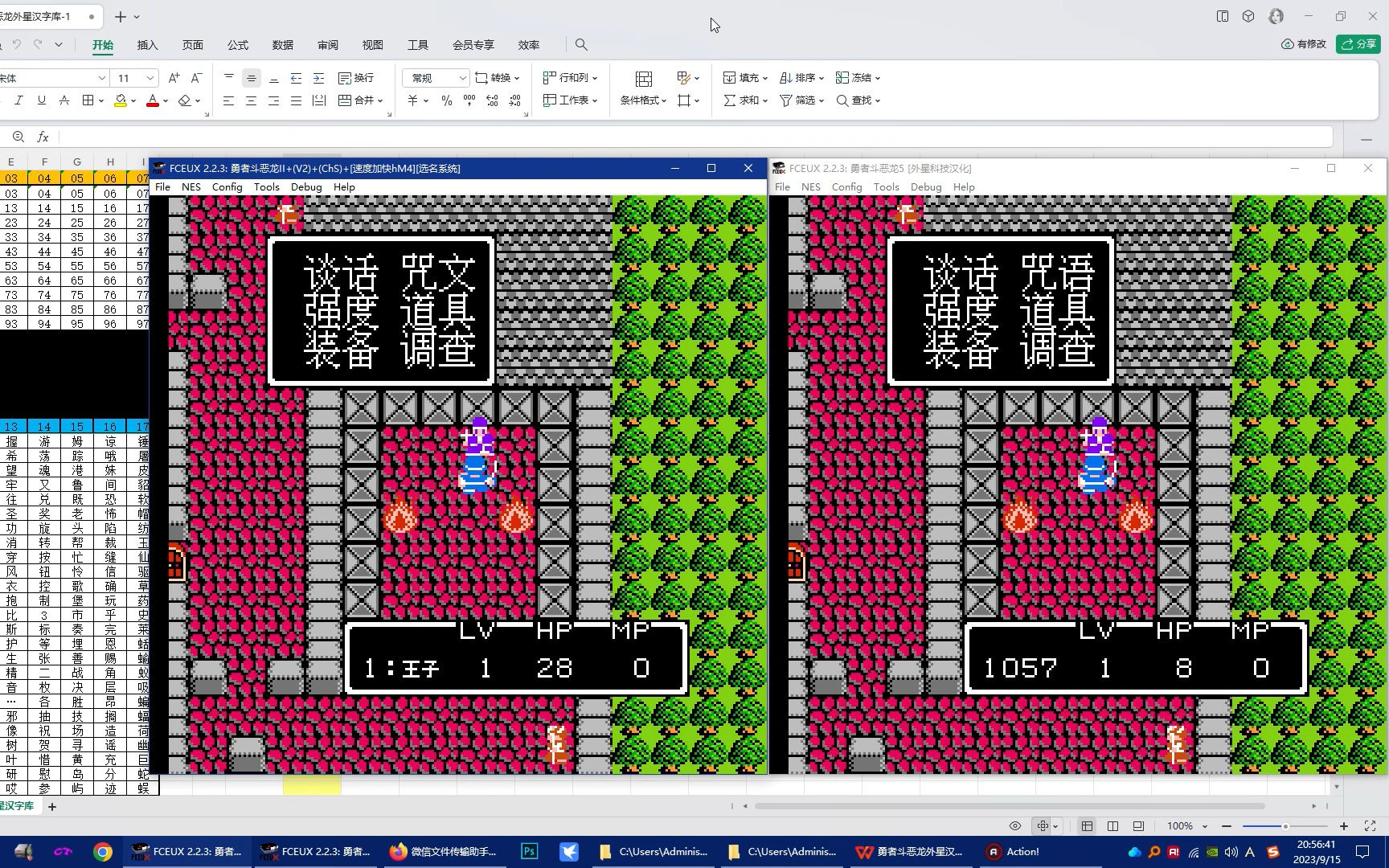Open the eraser clear dropdown arrow
Screen dimensions: 1389x868
pos(198,101)
